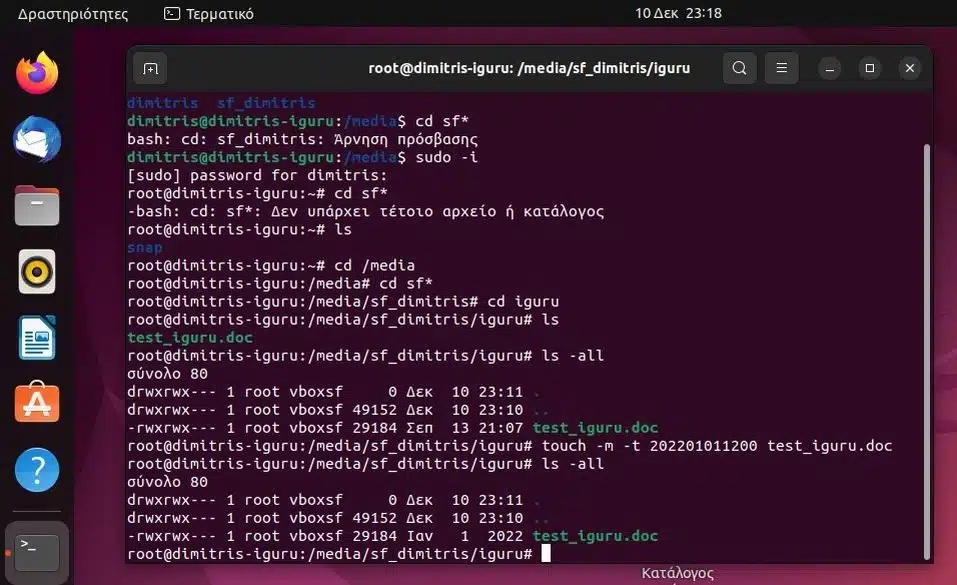Open the terminal hamburger menu

[781, 68]
